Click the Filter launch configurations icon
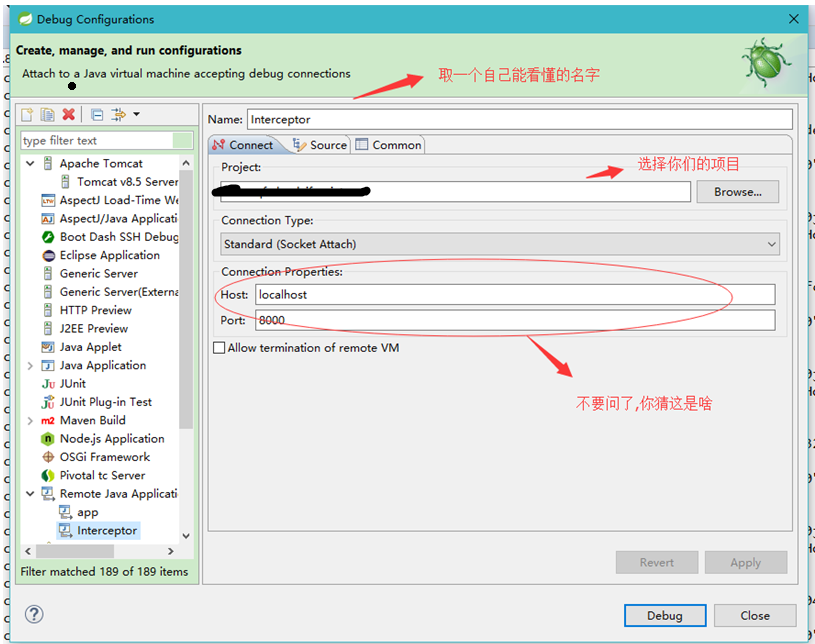The height and width of the screenshot is (644, 815). point(119,114)
